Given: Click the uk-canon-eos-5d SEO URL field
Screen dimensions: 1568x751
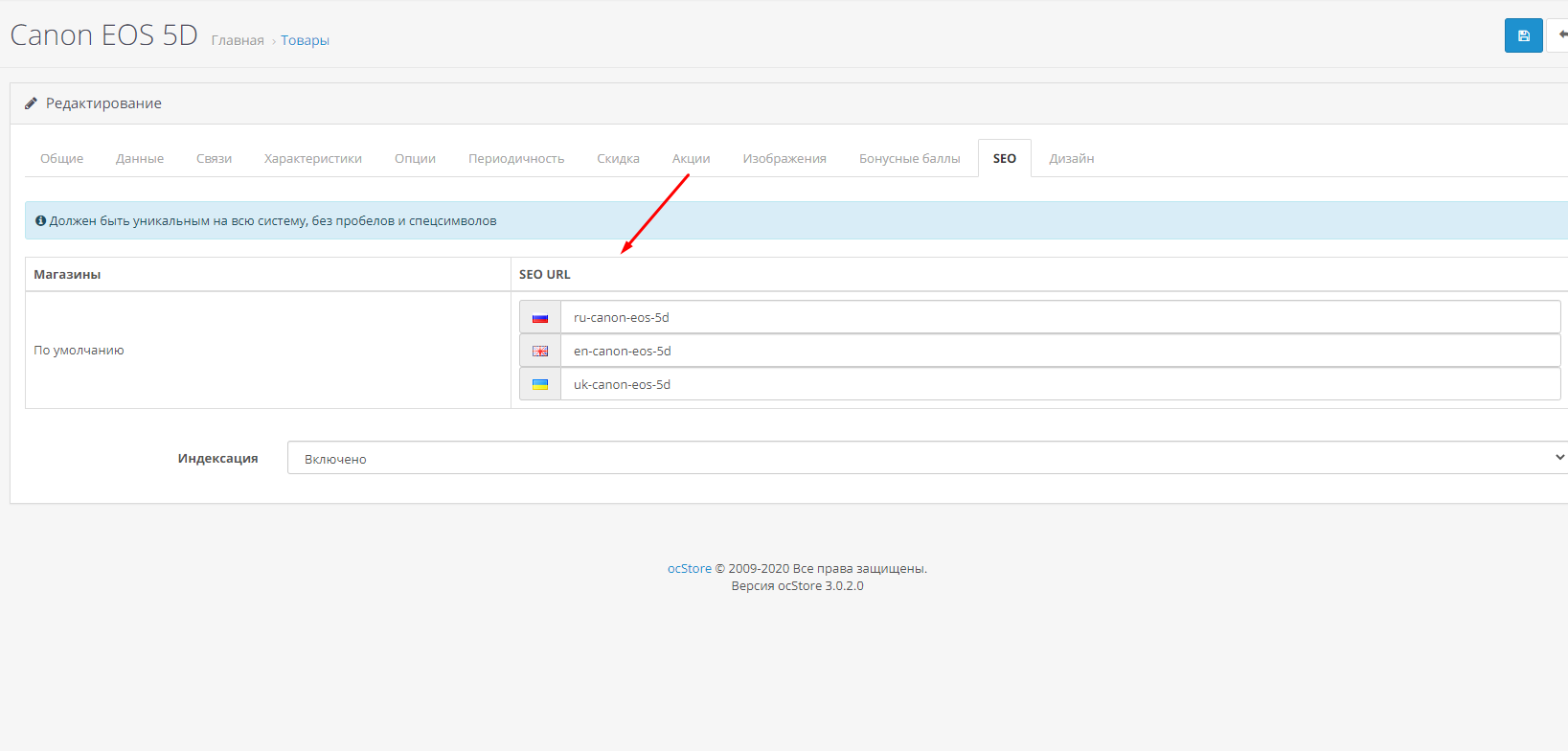Looking at the screenshot, I should (1059, 384).
